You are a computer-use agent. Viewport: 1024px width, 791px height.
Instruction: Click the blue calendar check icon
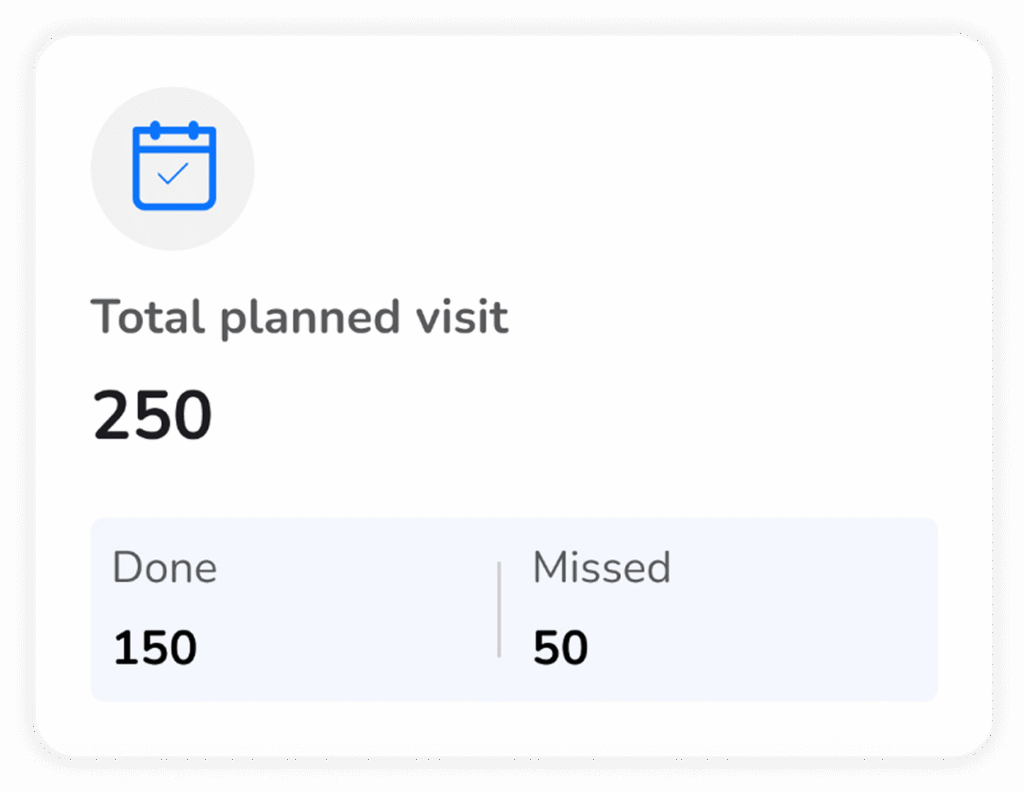point(174,166)
